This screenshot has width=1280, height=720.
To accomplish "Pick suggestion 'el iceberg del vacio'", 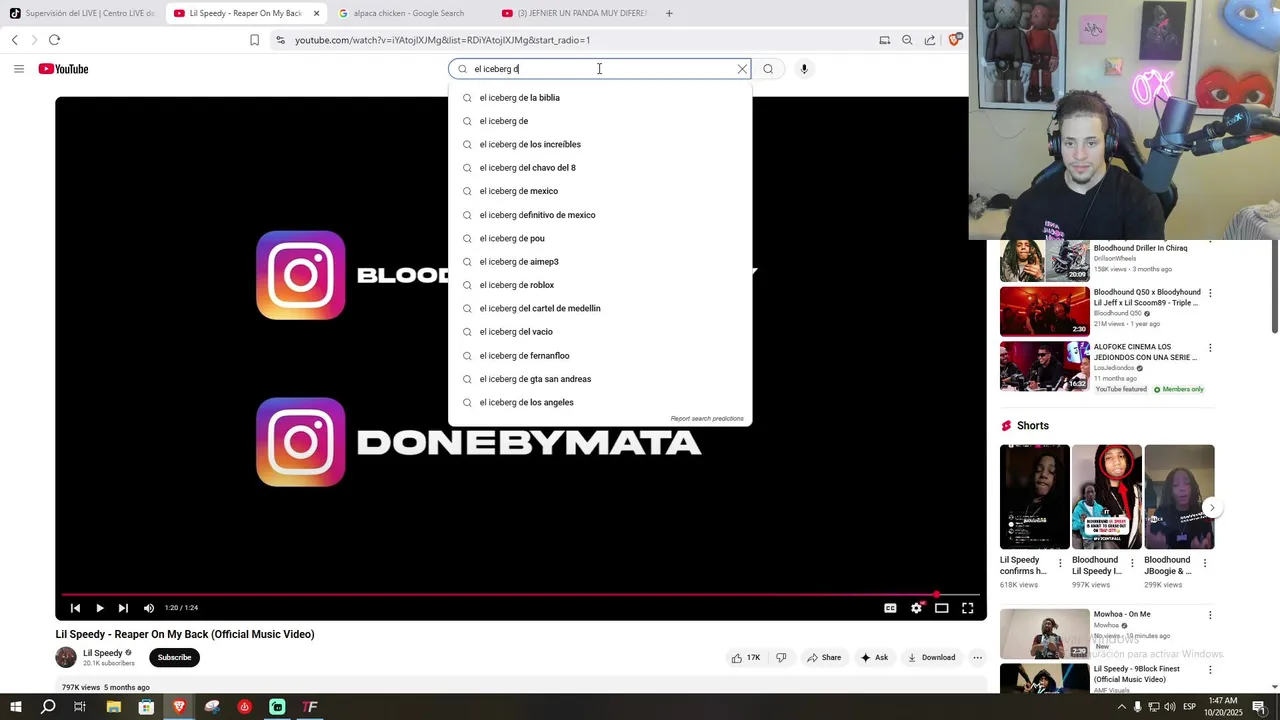I will (x=600, y=332).
